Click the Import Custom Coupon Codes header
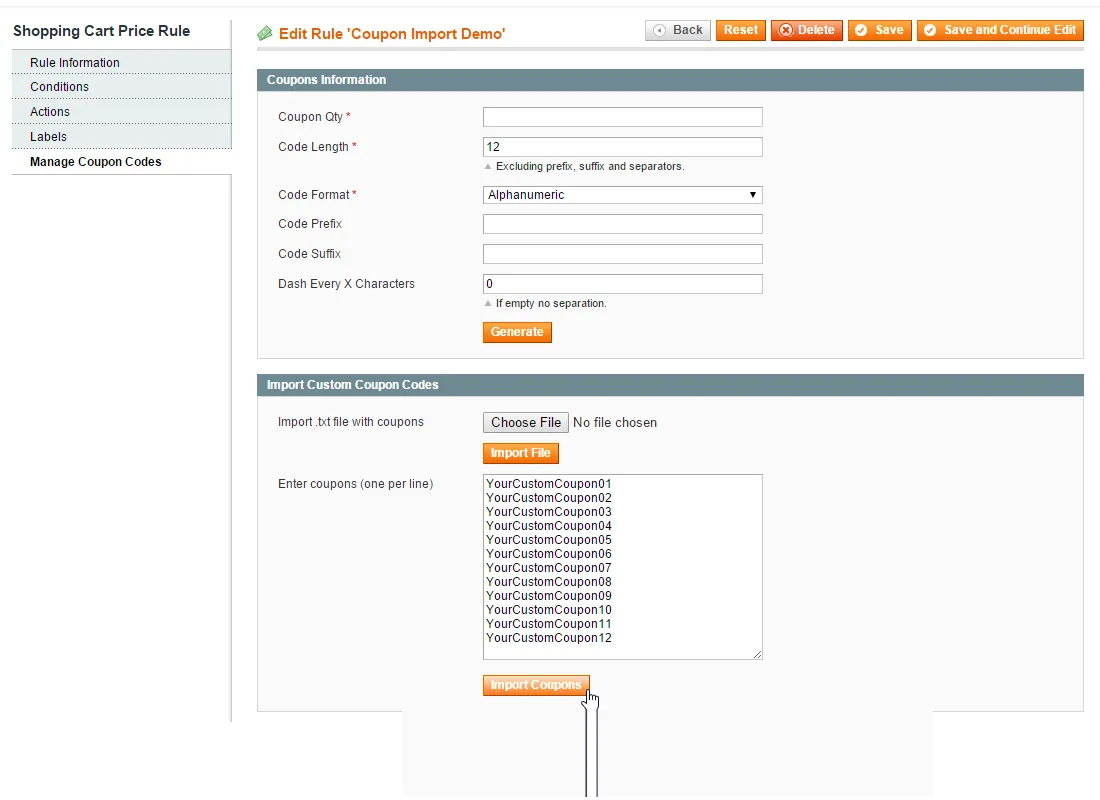The width and height of the screenshot is (1100, 800). click(670, 385)
